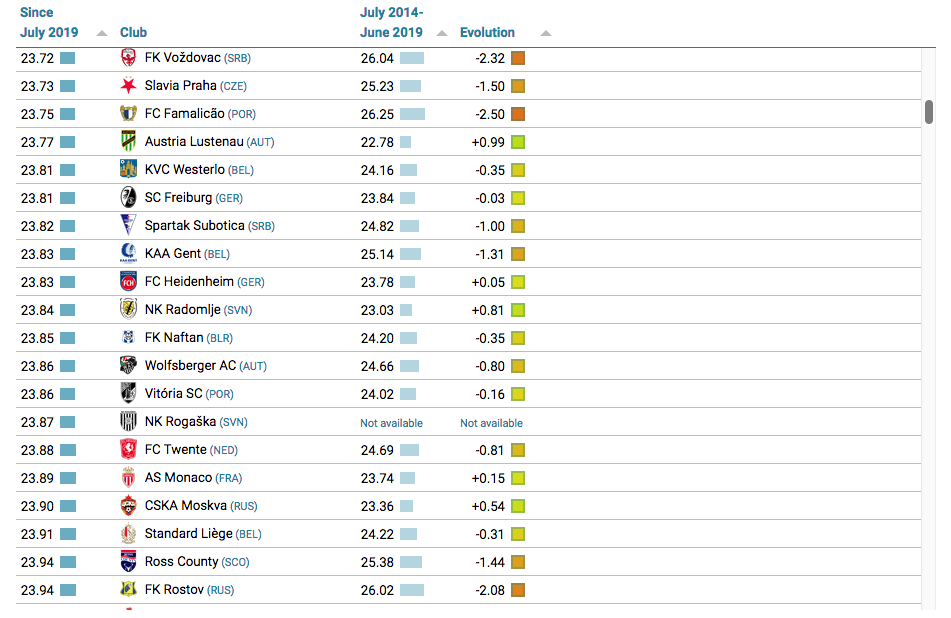Sort by Evolution column arrow

tap(545, 33)
